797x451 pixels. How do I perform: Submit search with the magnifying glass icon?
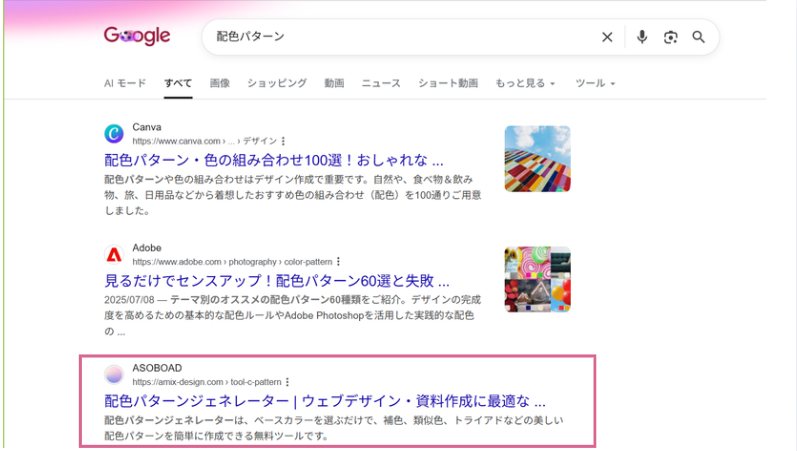click(698, 37)
